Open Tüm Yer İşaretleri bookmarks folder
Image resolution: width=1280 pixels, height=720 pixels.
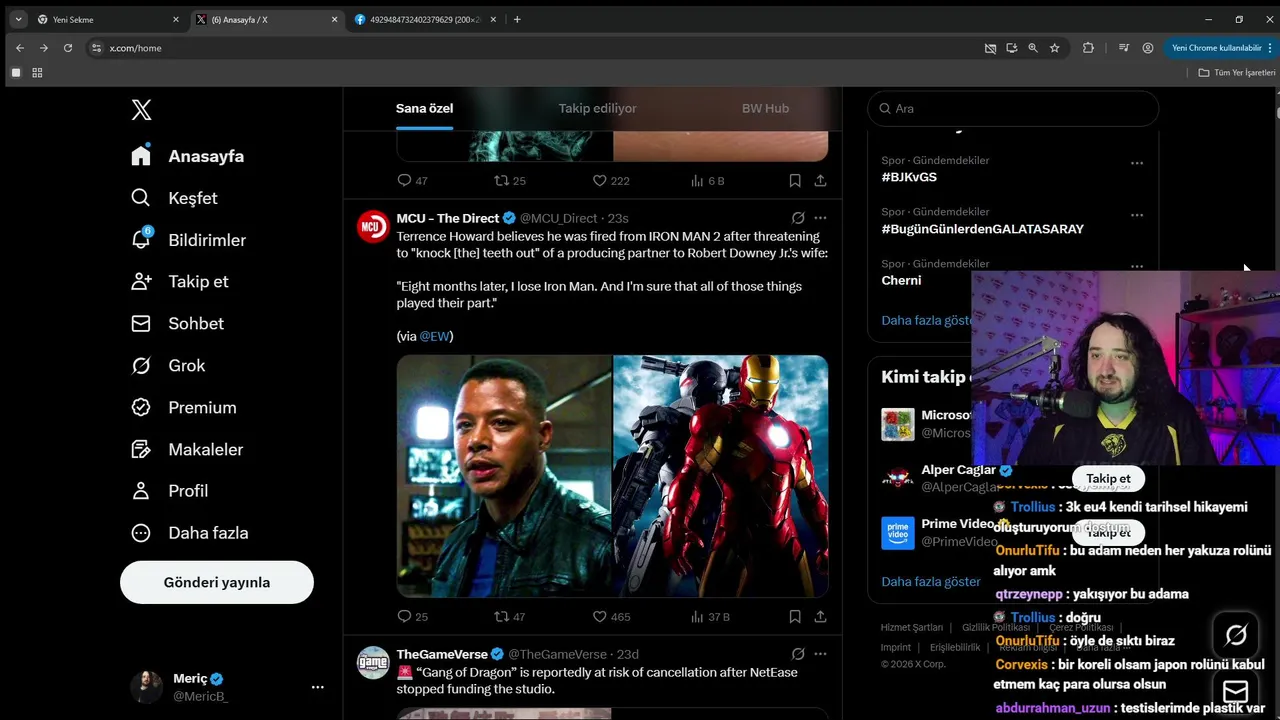point(1237,72)
